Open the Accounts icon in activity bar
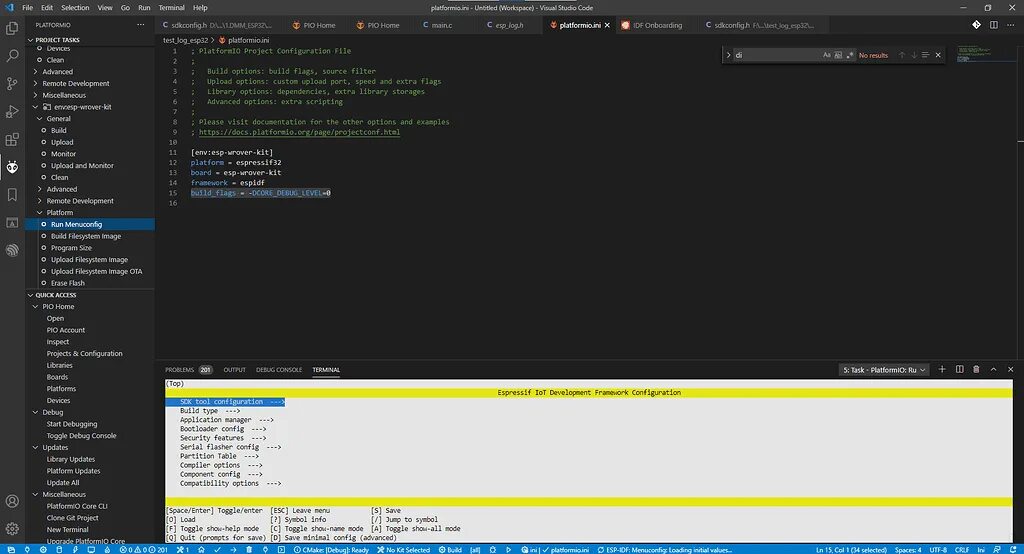 click(12, 501)
